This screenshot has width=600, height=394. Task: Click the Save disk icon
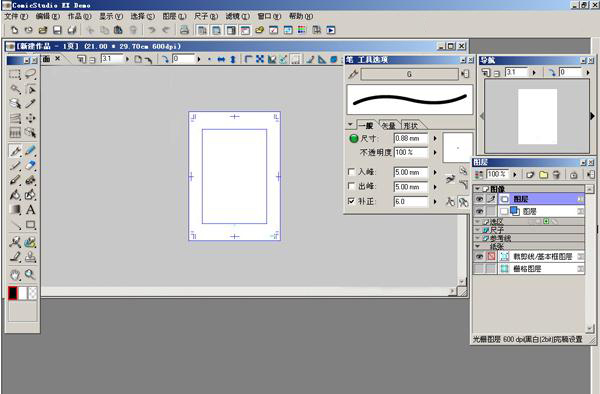[x=57, y=30]
